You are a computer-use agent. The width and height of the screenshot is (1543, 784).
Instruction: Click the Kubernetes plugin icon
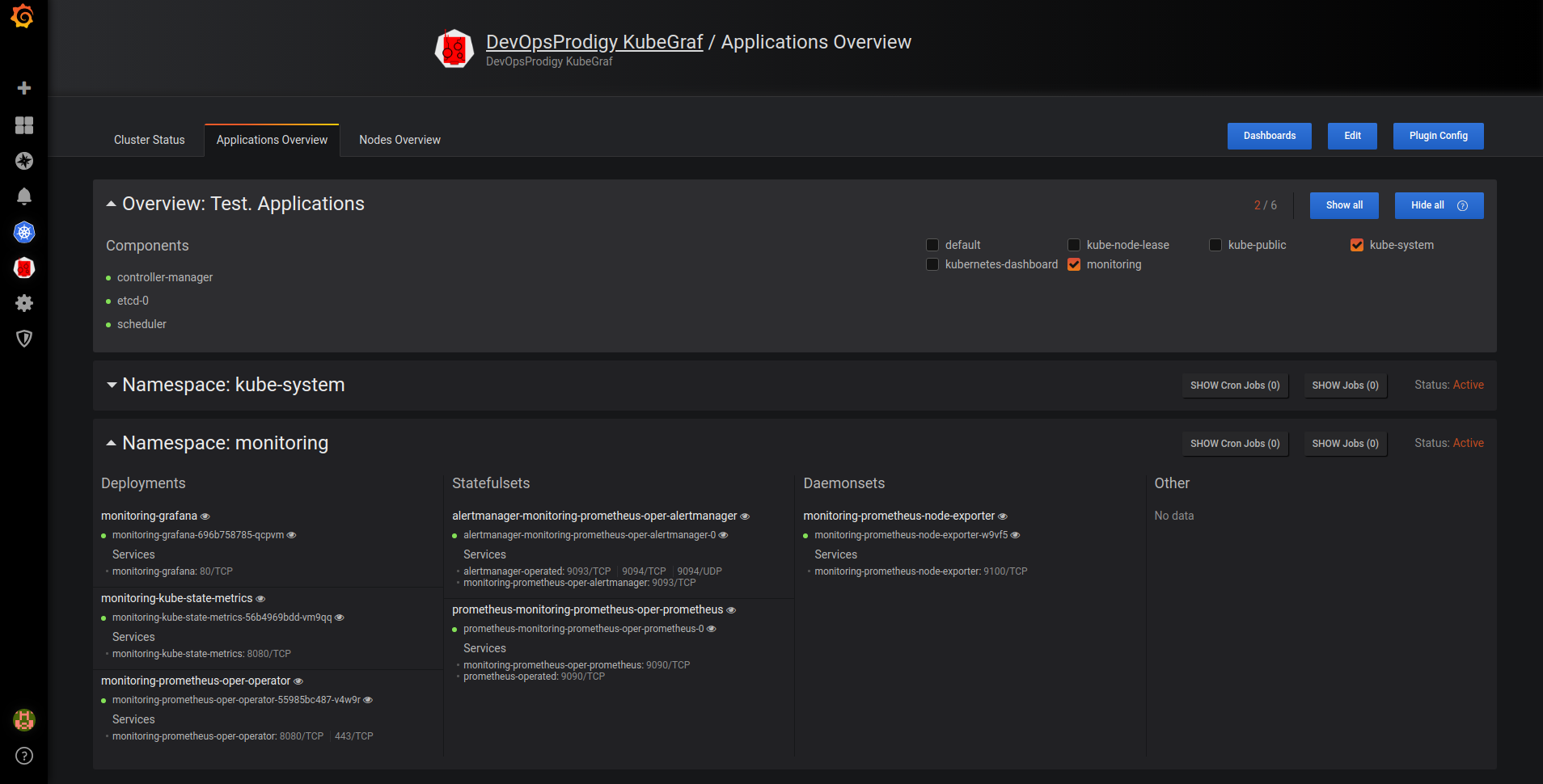pos(23,232)
